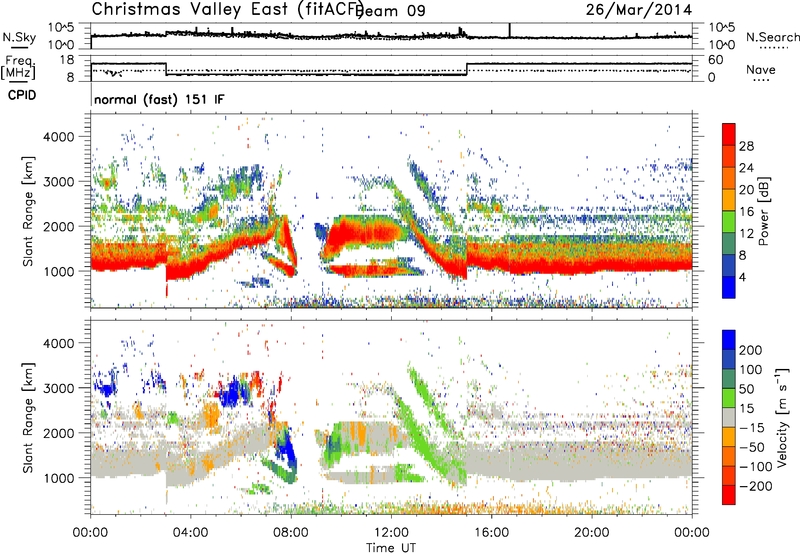Image resolution: width=800 pixels, height=554 pixels.
Task: Click the "50" velocity colorbar tick label
Action: point(746,389)
